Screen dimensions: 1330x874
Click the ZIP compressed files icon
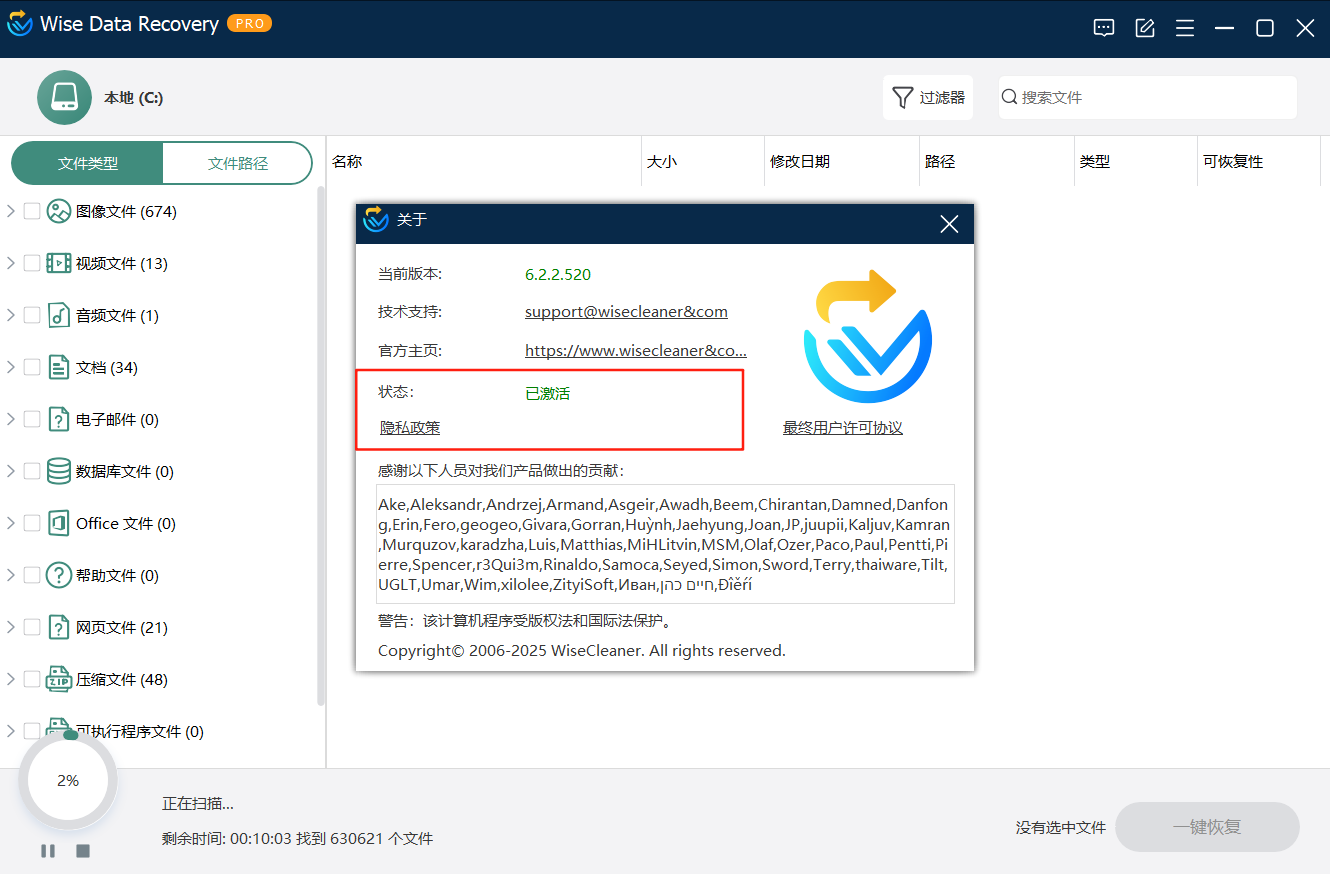click(59, 679)
